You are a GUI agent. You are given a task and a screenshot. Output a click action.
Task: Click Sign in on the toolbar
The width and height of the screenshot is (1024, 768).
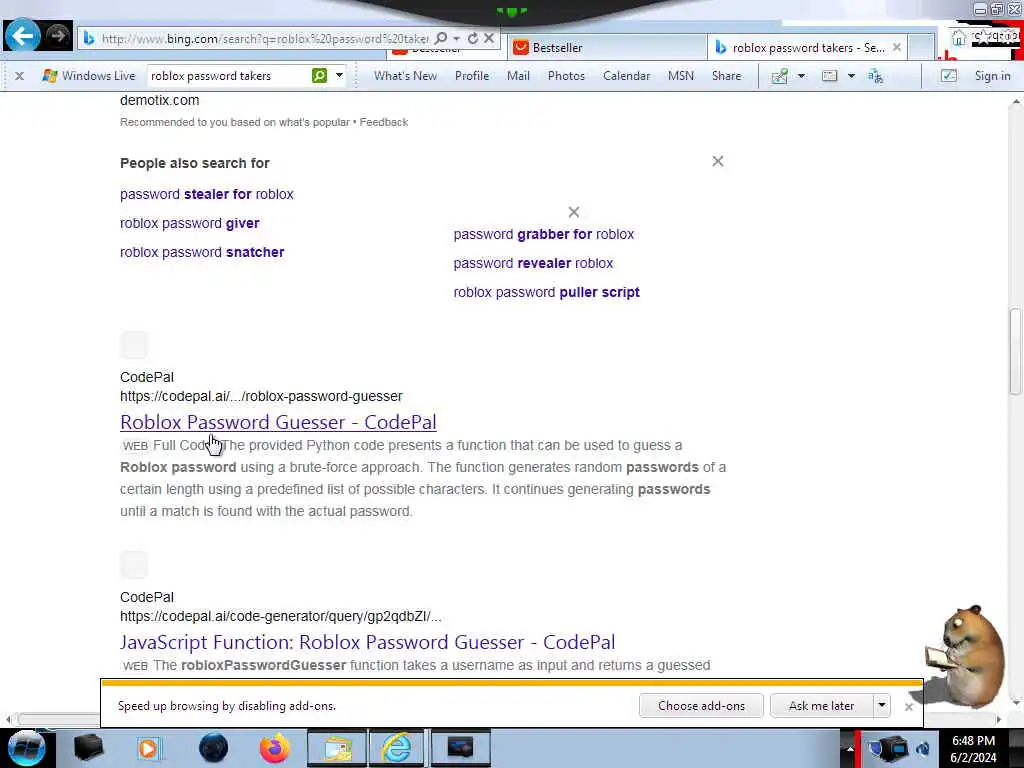point(993,76)
